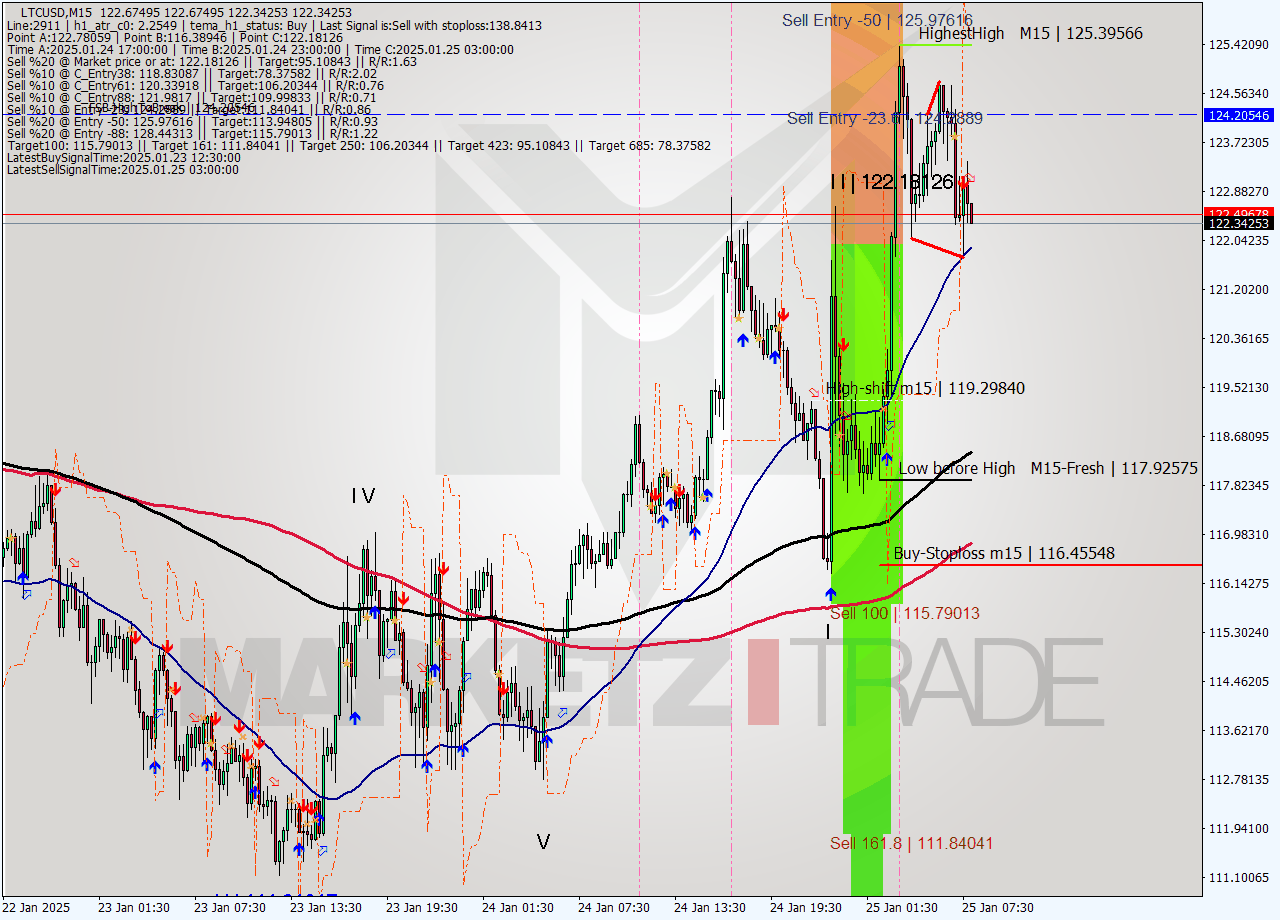This screenshot has height=920, width=1280.
Task: Click the 123.72305 price axis value
Action: tap(1239, 143)
